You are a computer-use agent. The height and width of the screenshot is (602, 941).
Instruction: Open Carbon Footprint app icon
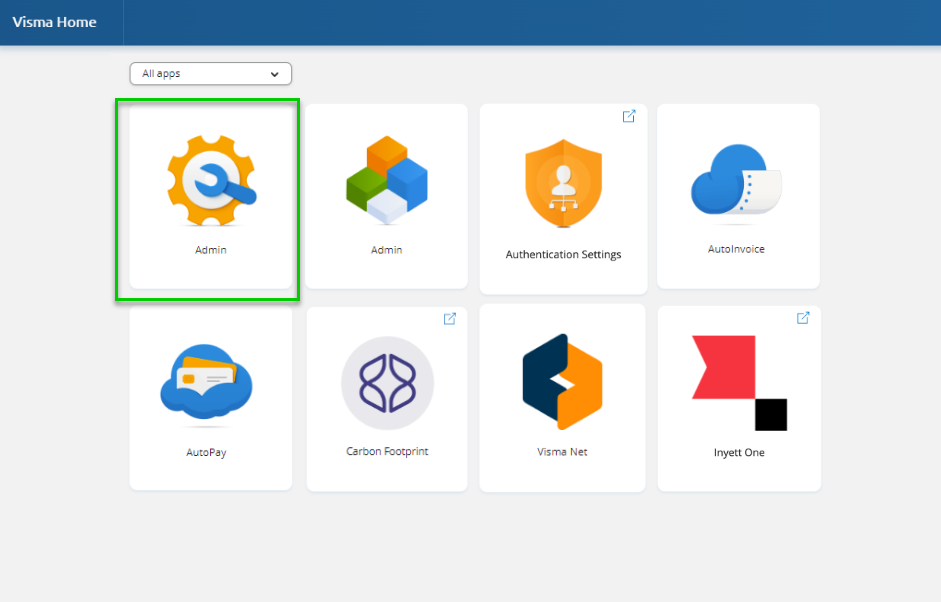pos(387,383)
